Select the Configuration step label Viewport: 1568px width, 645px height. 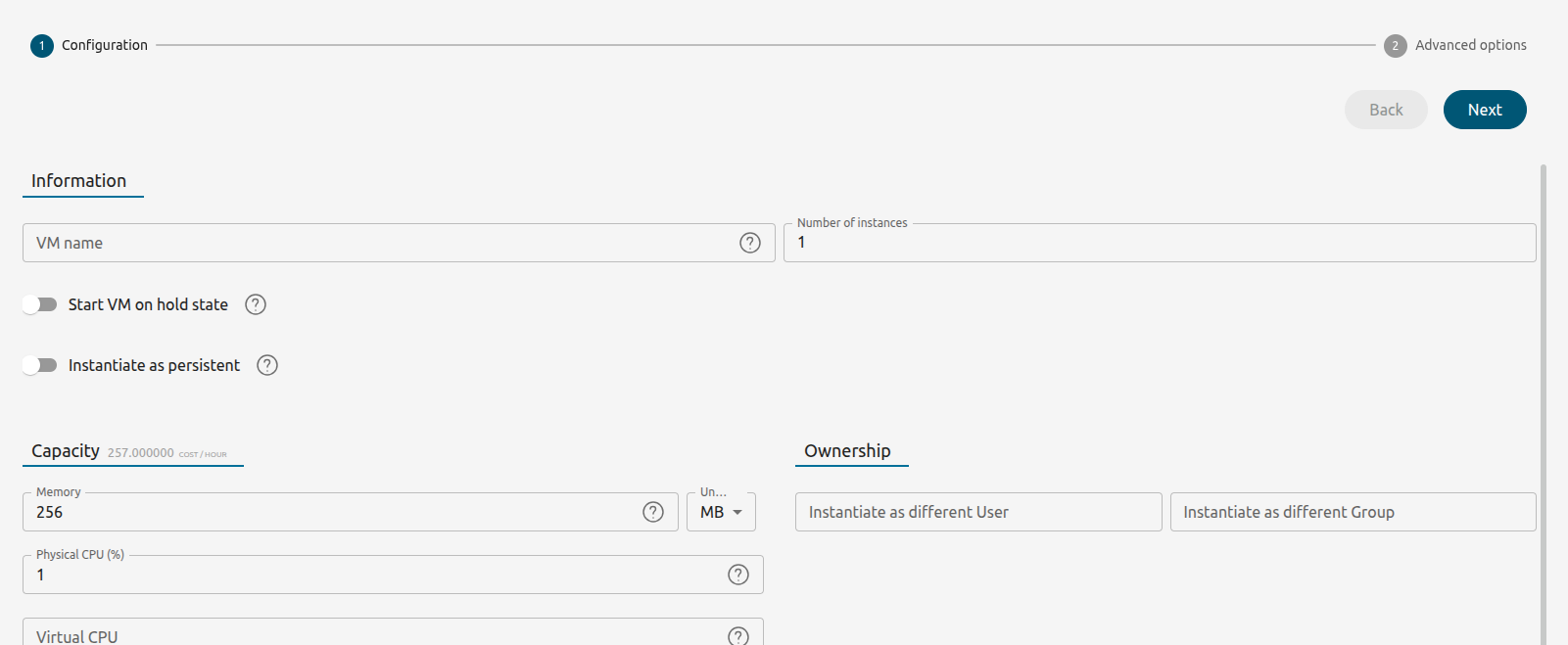[105, 45]
